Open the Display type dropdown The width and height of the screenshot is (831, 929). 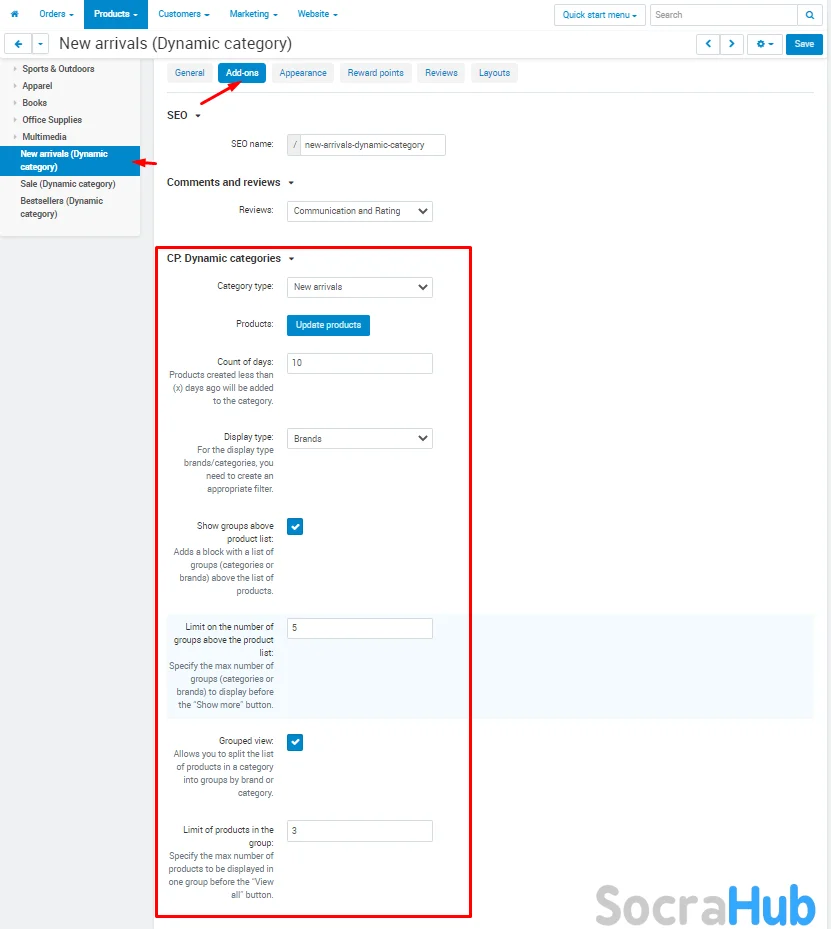360,439
